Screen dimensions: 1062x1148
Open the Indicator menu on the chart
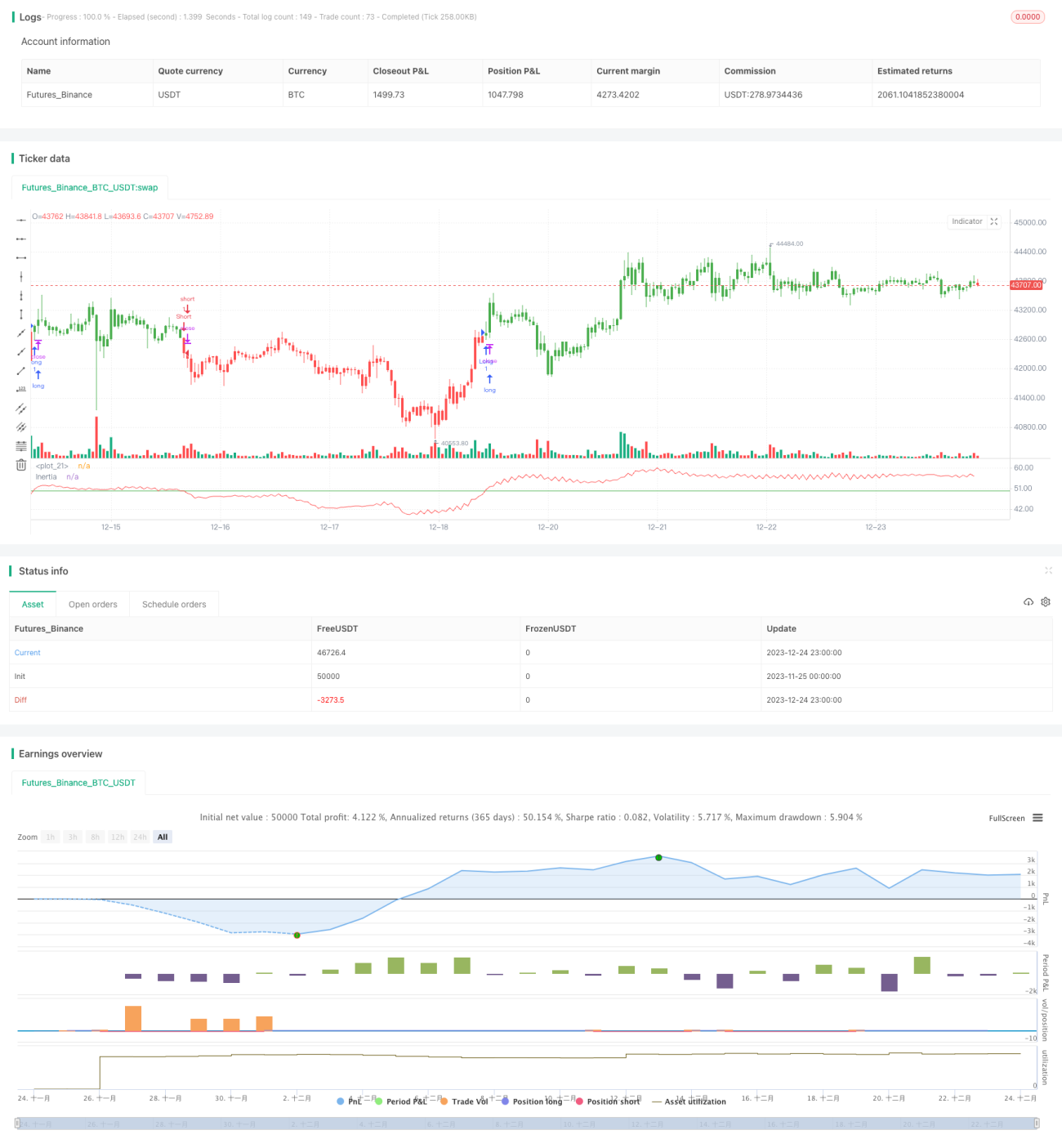(x=967, y=221)
